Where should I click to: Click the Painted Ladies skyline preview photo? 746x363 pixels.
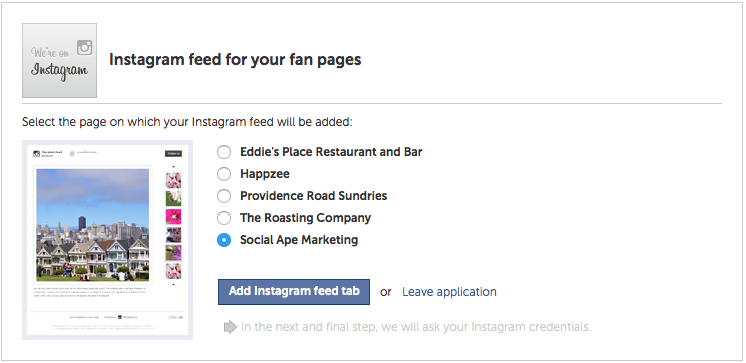(x=93, y=225)
